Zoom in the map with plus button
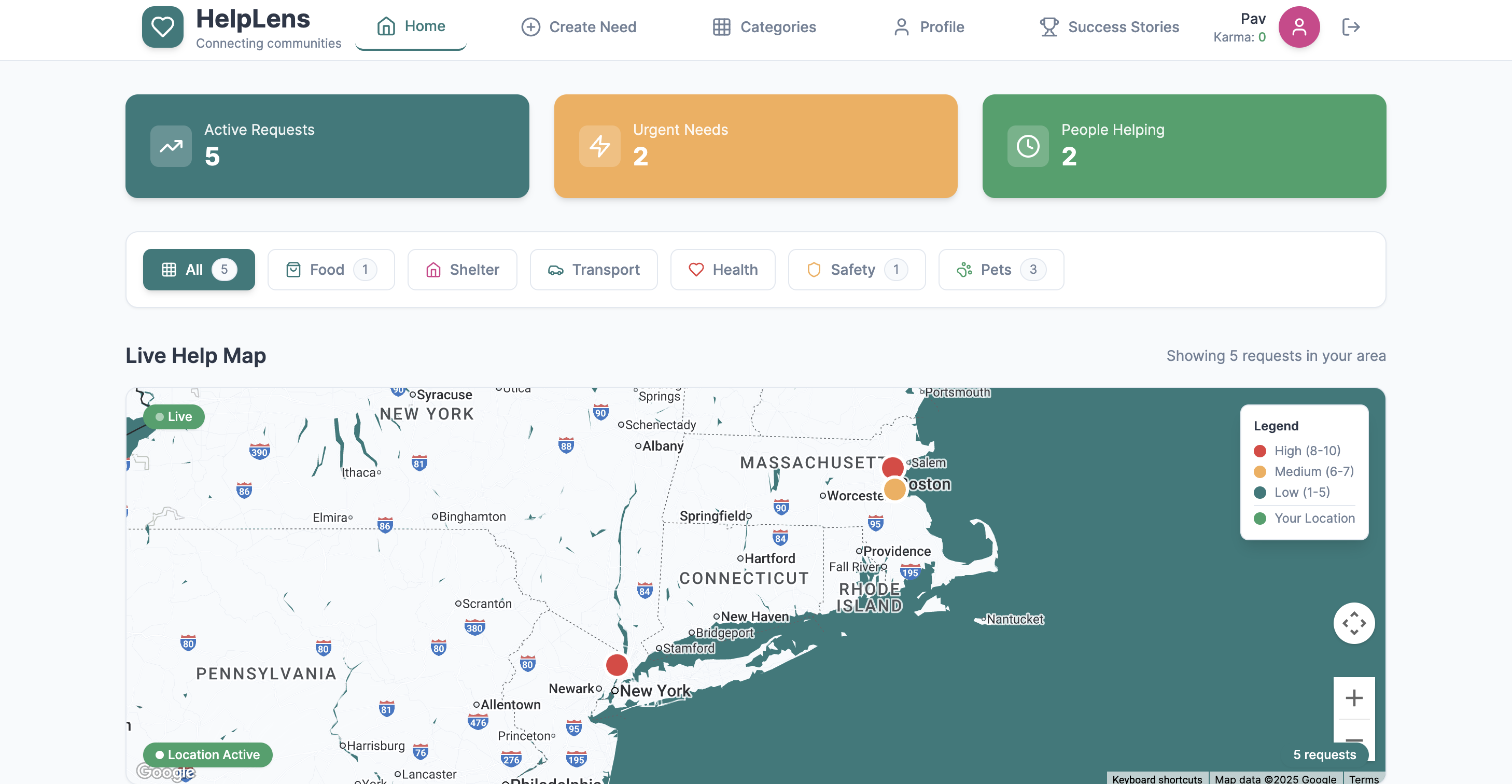Image resolution: width=1512 pixels, height=784 pixels. (1353, 698)
